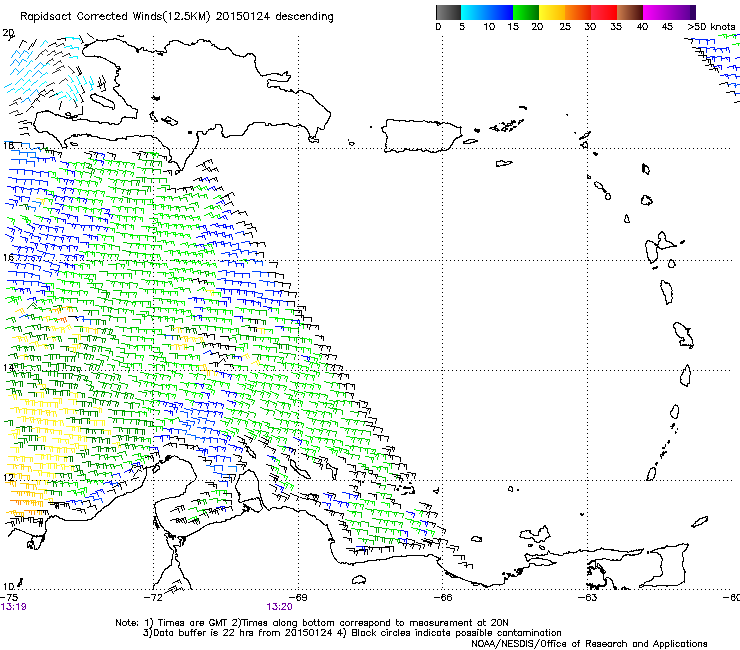Click the '16' latitude axis label
The image size is (740, 650).
click(x=8, y=258)
